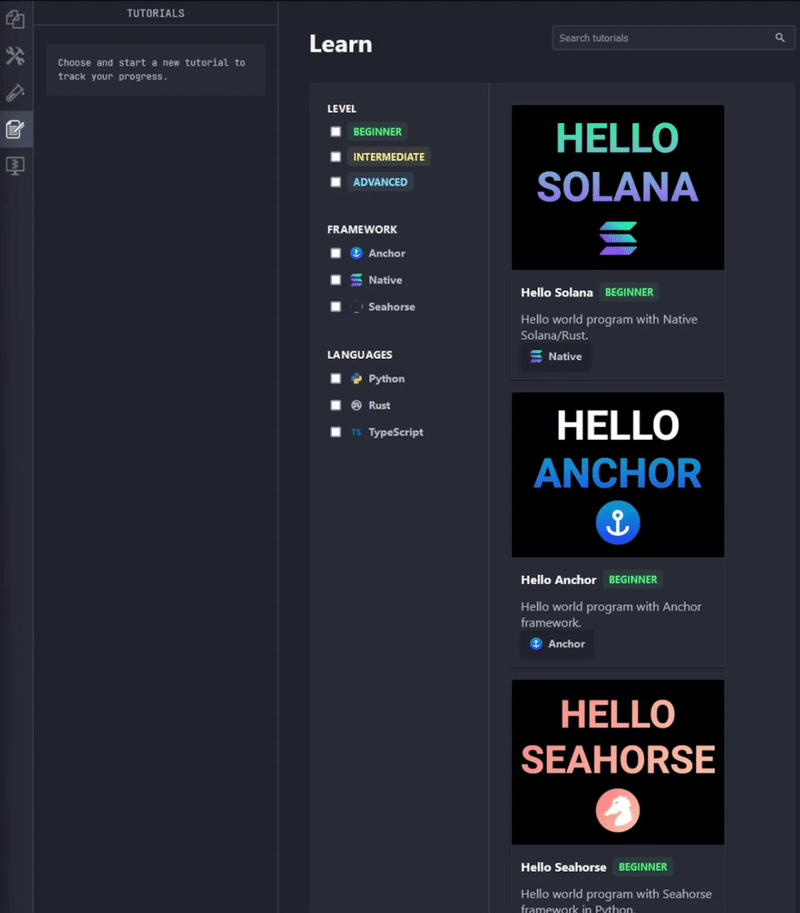Click the active Tutorials sidebar icon
Viewport: 800px width, 913px height.
[x=16, y=128]
